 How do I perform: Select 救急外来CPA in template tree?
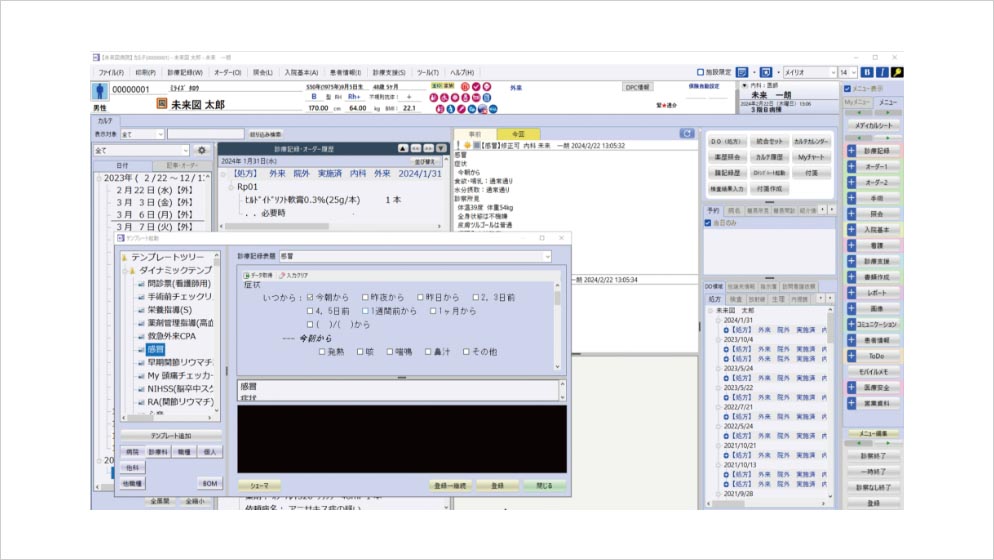click(x=170, y=336)
